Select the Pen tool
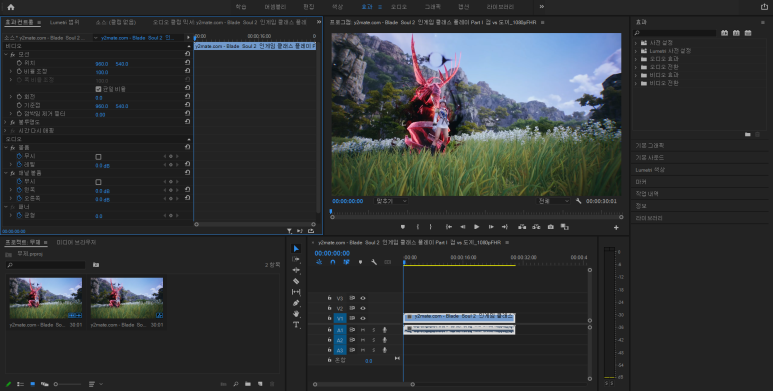 [x=296, y=303]
